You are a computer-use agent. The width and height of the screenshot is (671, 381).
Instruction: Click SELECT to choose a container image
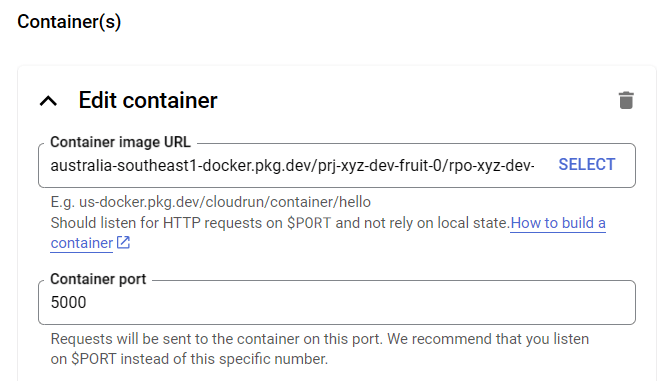click(x=587, y=164)
